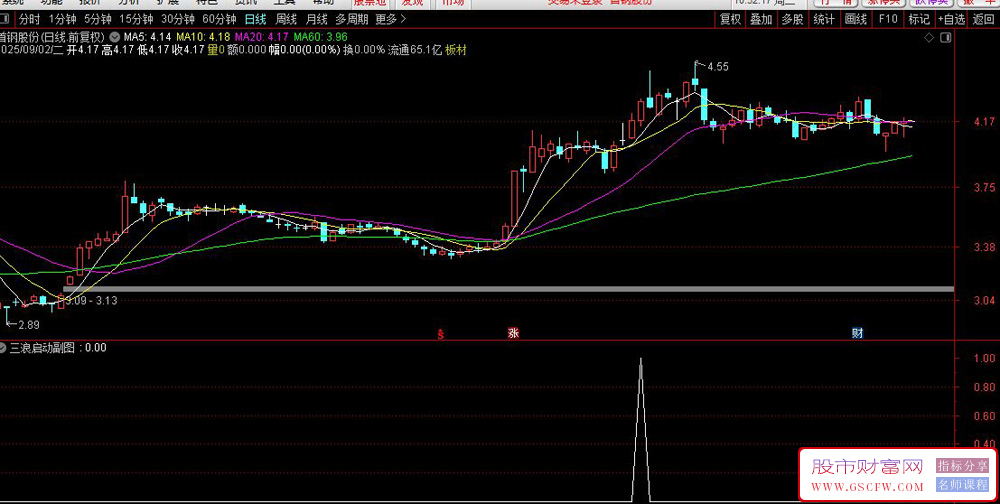
Task: Click the MA5: 4.14 indicator label
Action: (x=147, y=37)
